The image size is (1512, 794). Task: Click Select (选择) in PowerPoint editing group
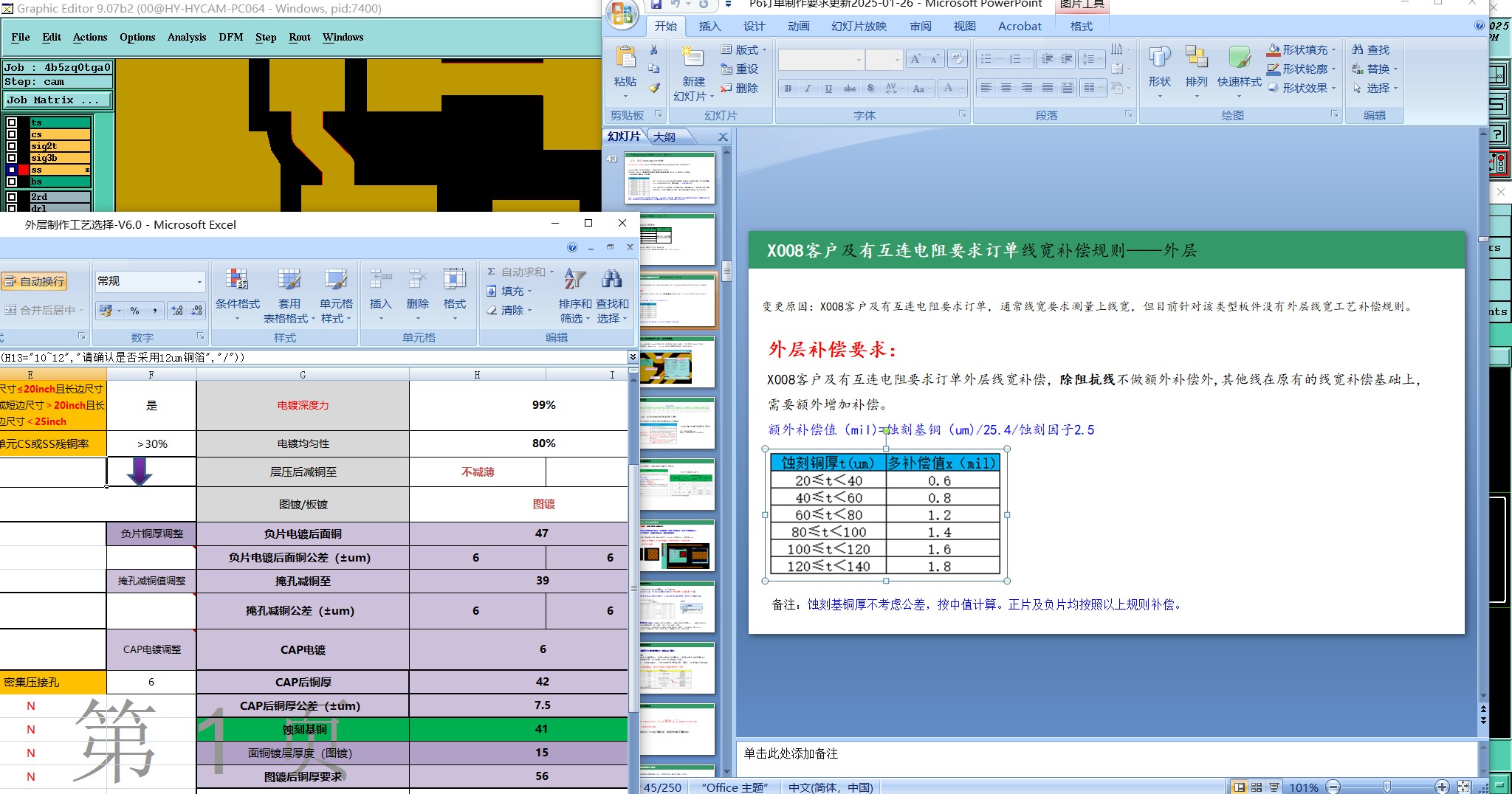point(1375,88)
